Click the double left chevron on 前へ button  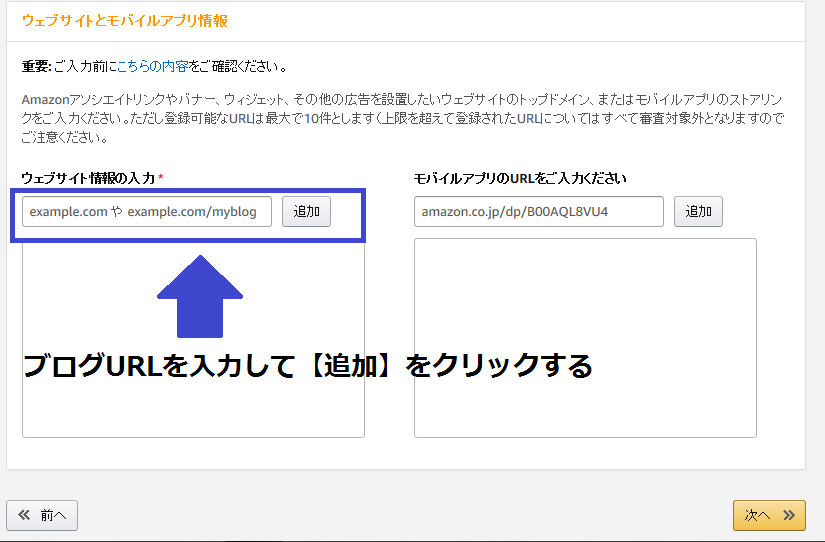[x=24, y=515]
